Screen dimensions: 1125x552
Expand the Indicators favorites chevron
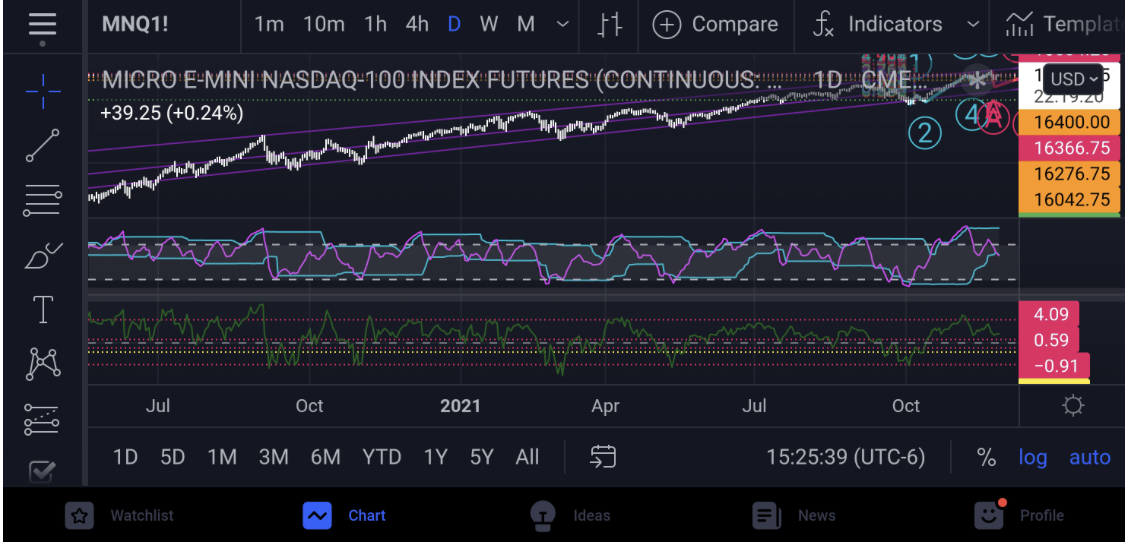pos(973,25)
